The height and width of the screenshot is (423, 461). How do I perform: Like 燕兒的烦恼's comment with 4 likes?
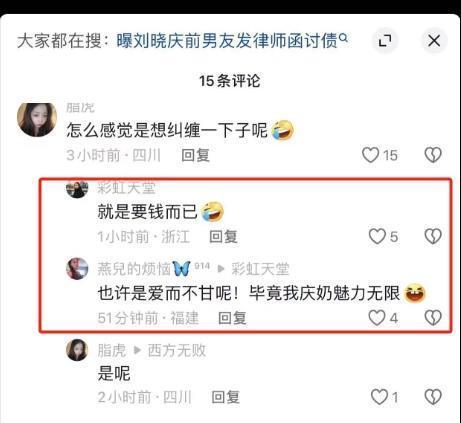click(377, 318)
